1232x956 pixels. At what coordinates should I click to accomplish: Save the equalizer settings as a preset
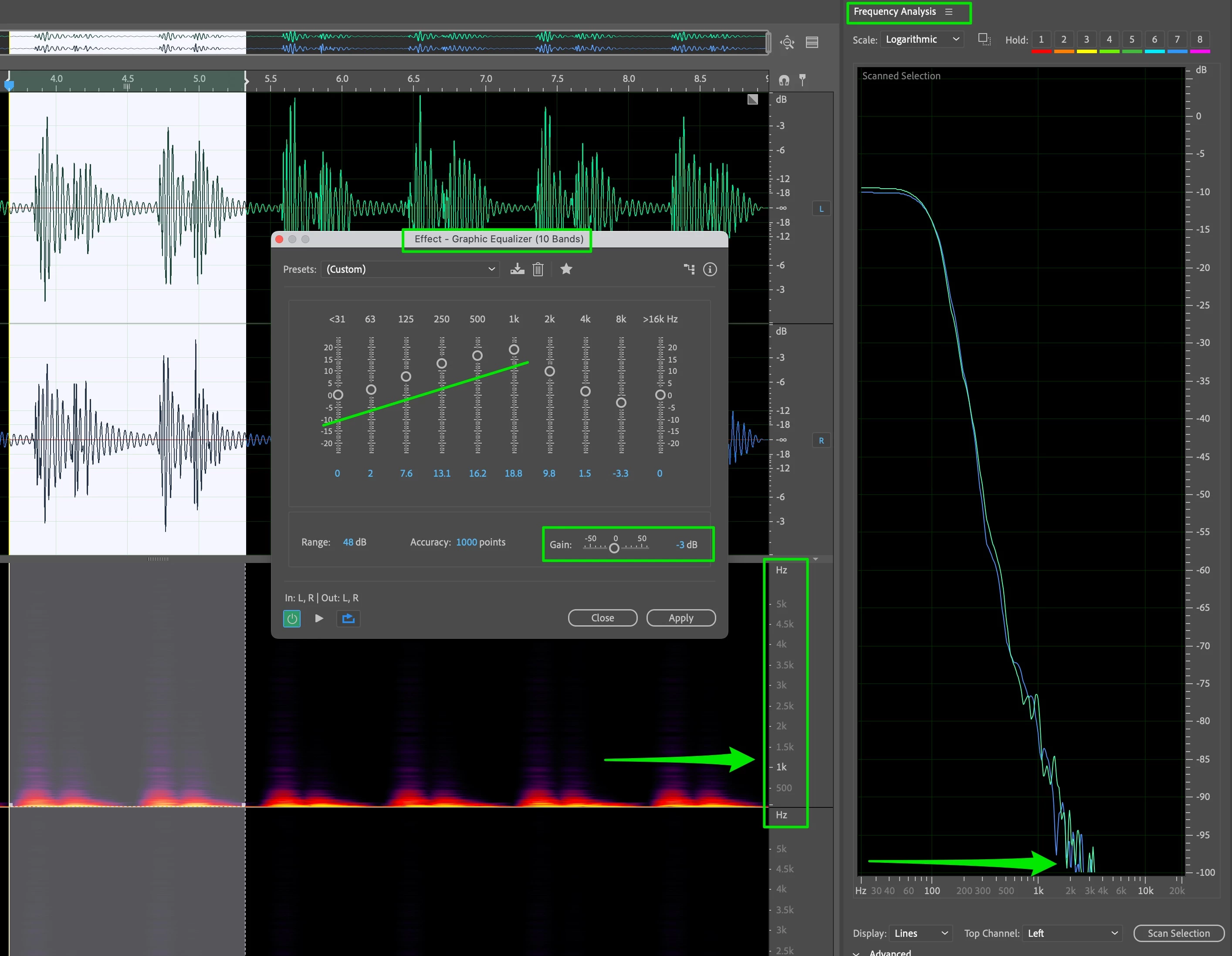(517, 269)
